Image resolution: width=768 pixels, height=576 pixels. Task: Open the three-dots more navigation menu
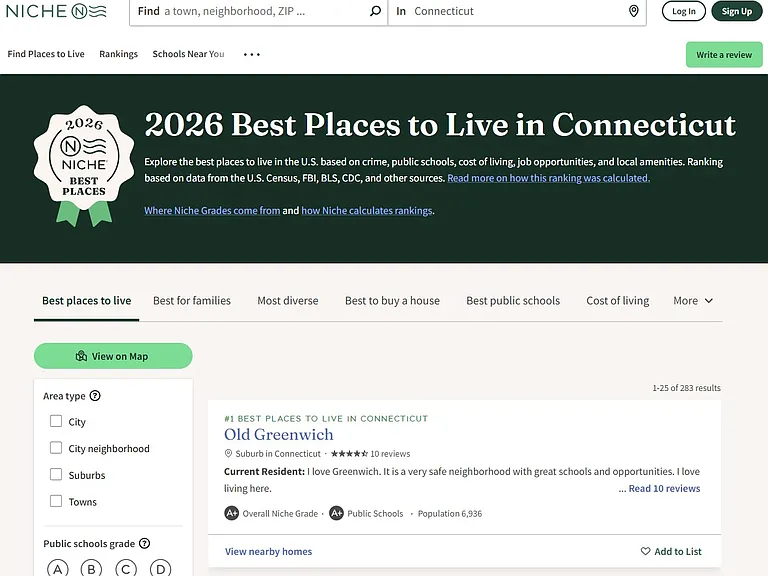coord(252,54)
